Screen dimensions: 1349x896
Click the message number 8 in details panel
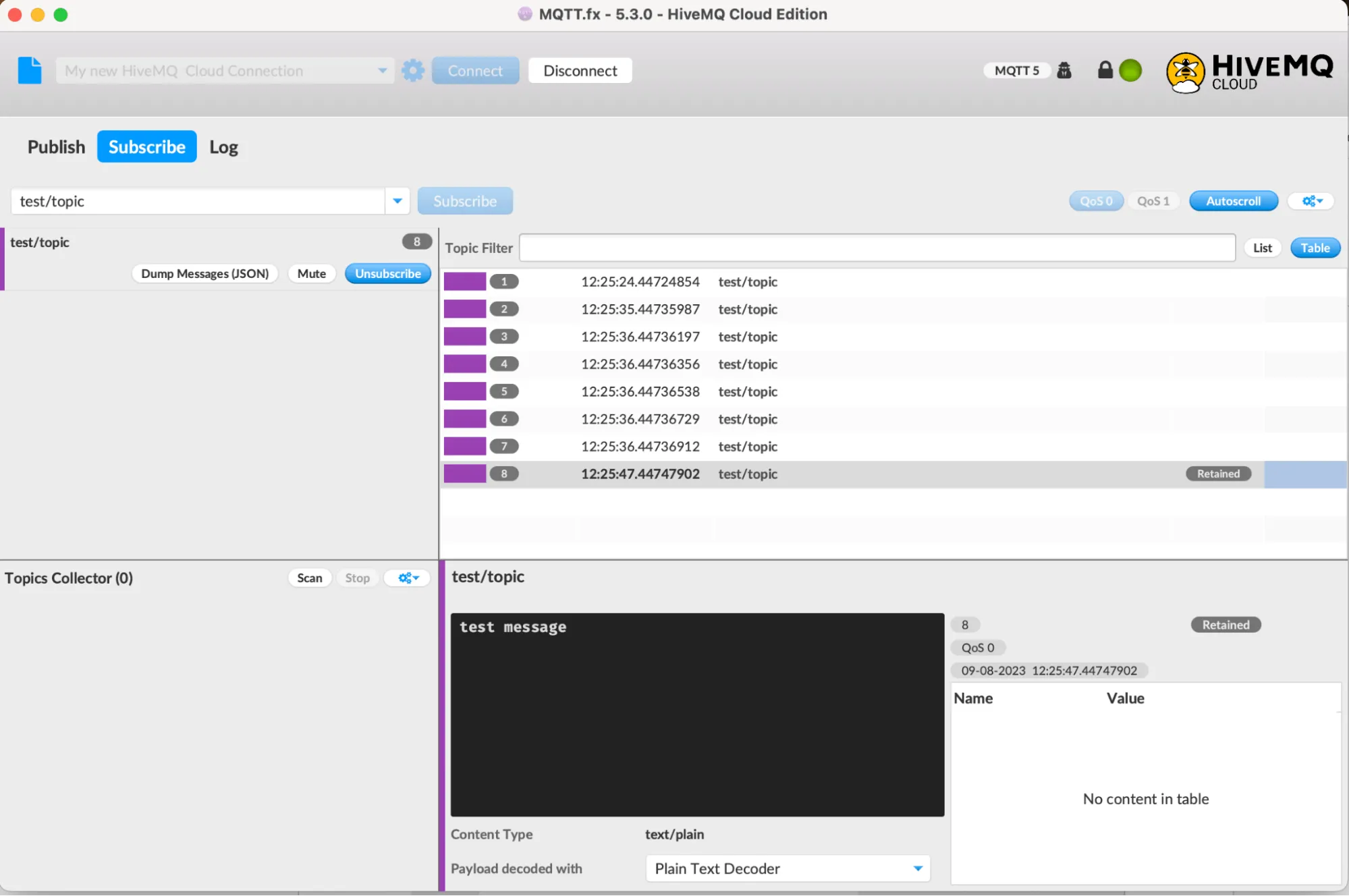pos(965,625)
